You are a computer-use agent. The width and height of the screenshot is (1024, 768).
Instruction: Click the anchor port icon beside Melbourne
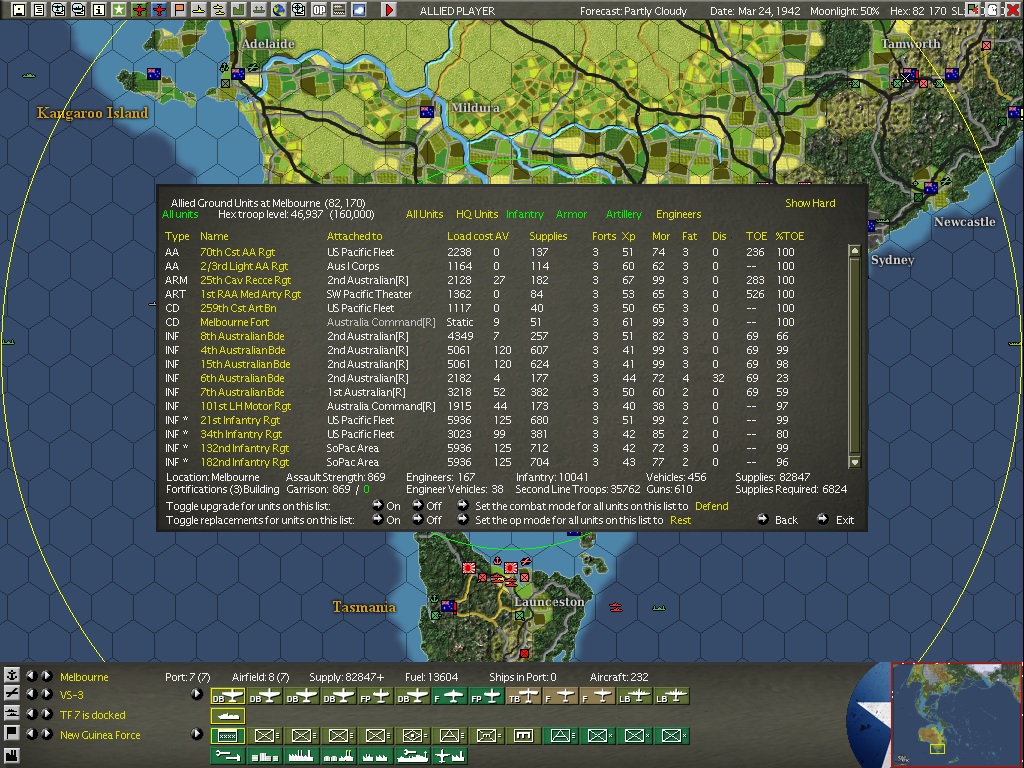click(x=11, y=675)
